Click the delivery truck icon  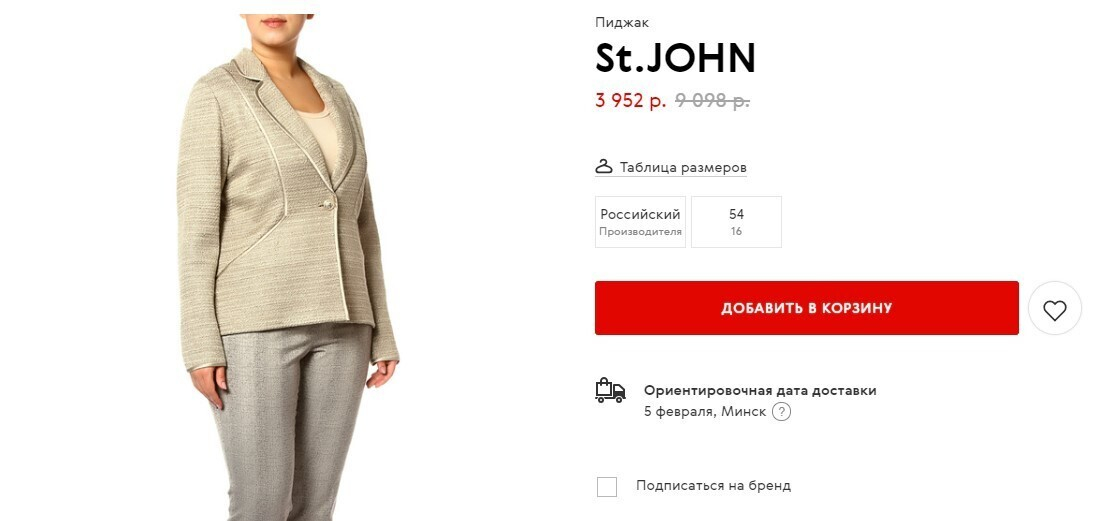pos(610,390)
